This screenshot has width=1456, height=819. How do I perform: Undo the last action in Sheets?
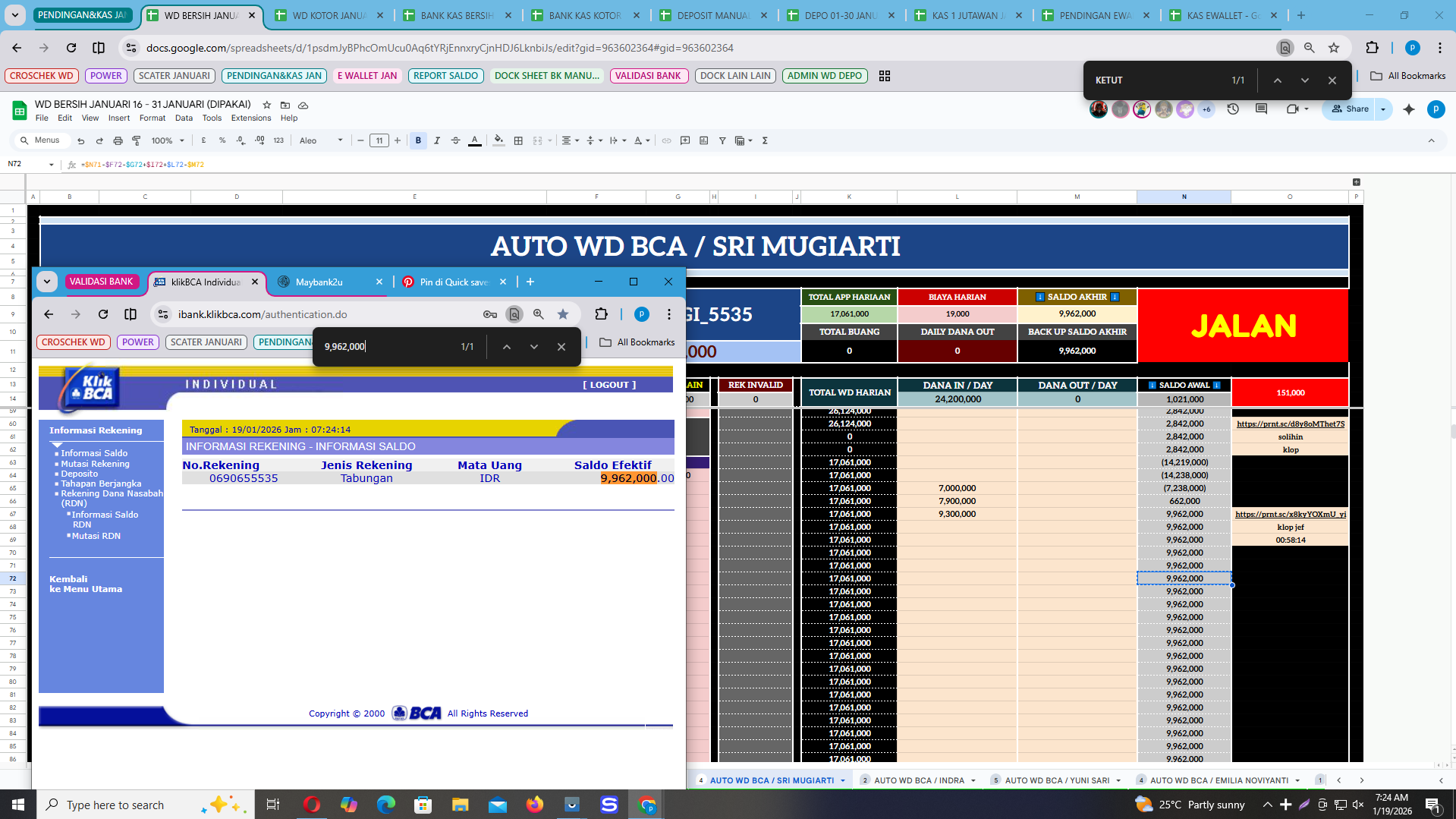80,140
